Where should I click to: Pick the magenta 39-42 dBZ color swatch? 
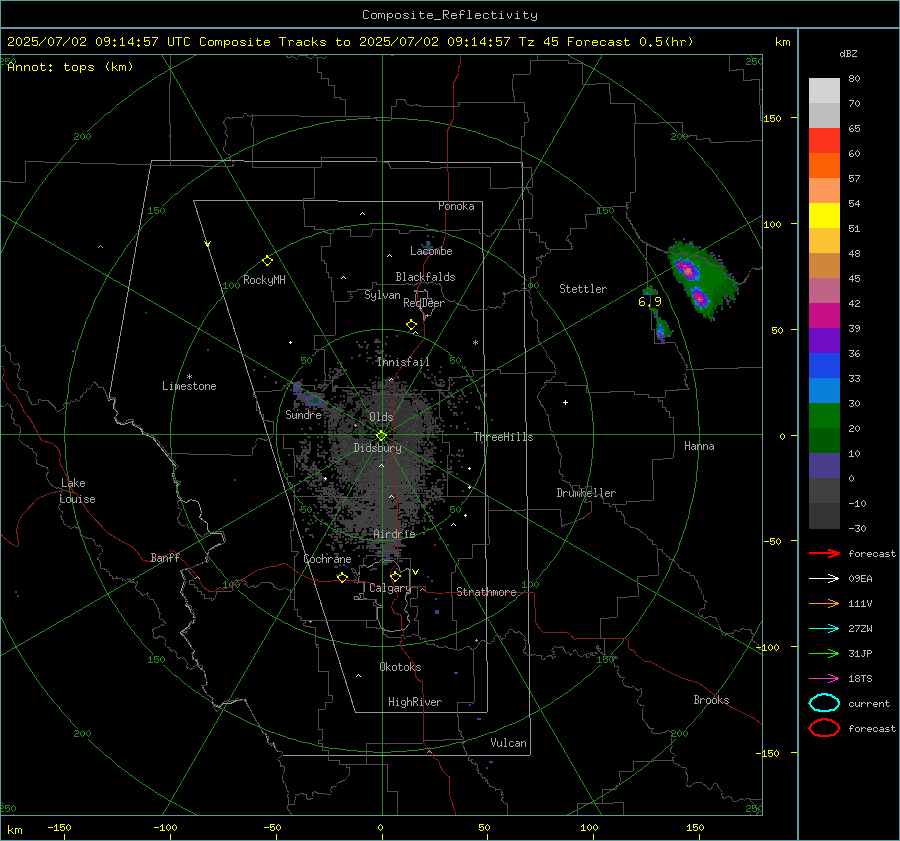click(x=824, y=315)
